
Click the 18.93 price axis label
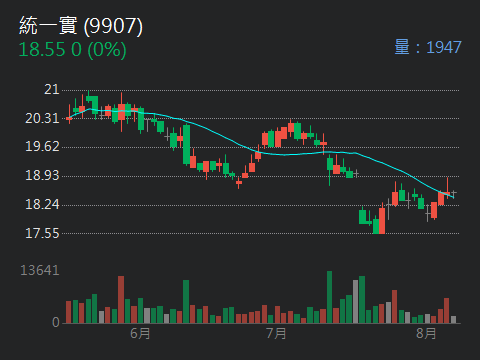click(42, 175)
